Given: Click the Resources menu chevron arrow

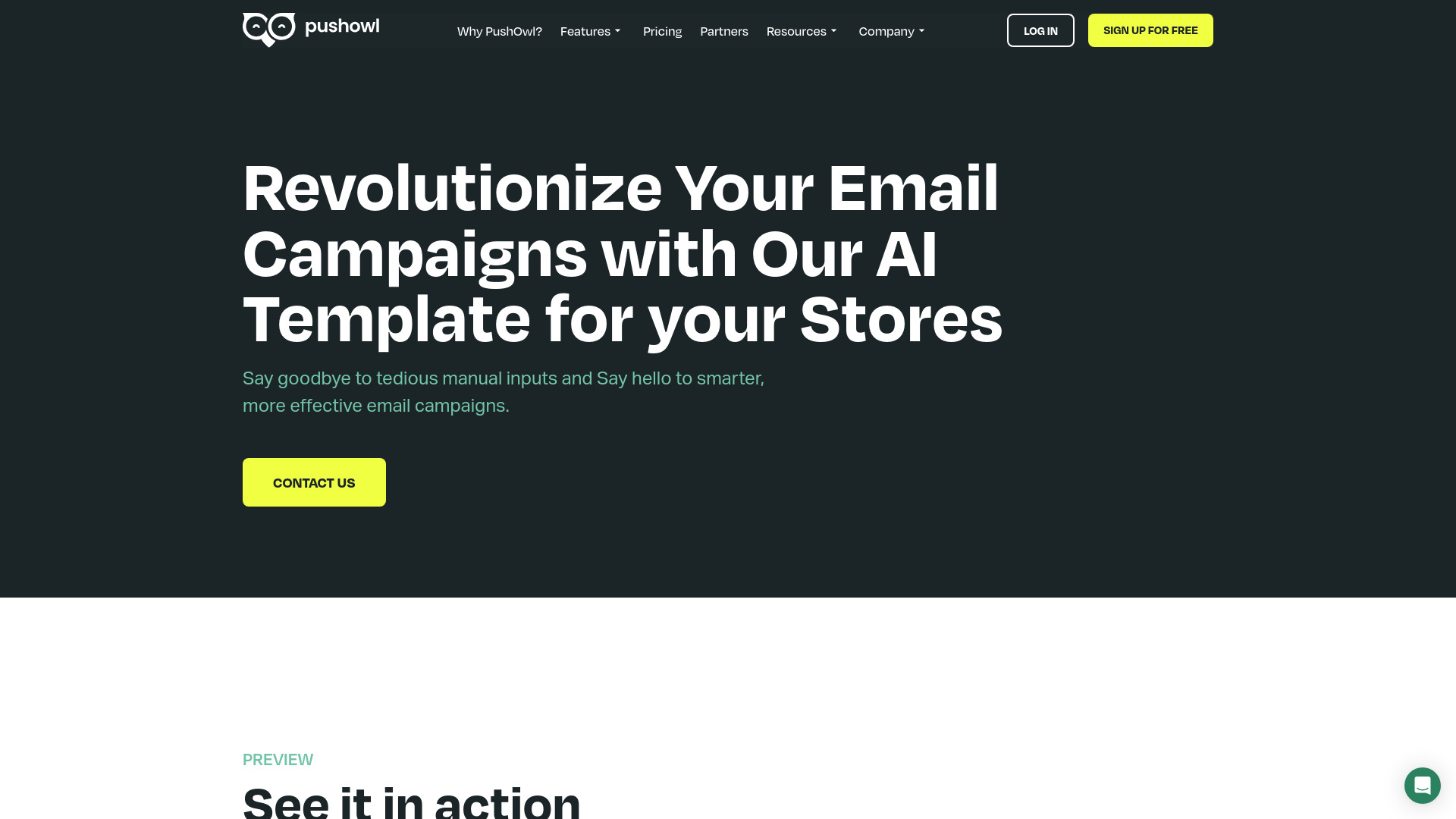Looking at the screenshot, I should [x=834, y=31].
